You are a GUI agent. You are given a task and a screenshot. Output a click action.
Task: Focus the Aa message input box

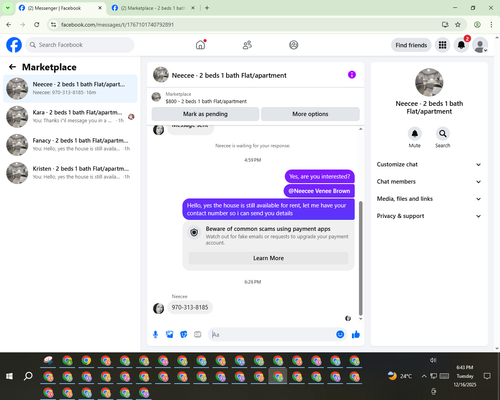click(272, 334)
